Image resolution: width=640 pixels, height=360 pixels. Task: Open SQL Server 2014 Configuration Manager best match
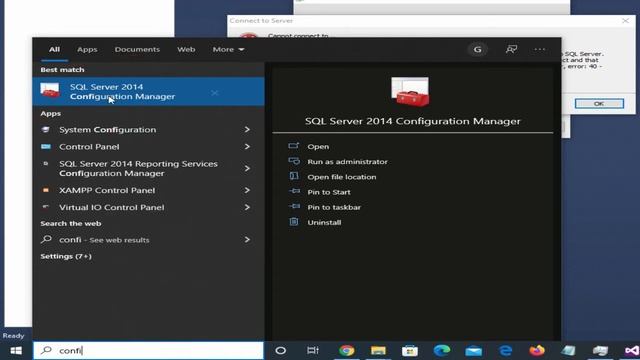(x=148, y=91)
